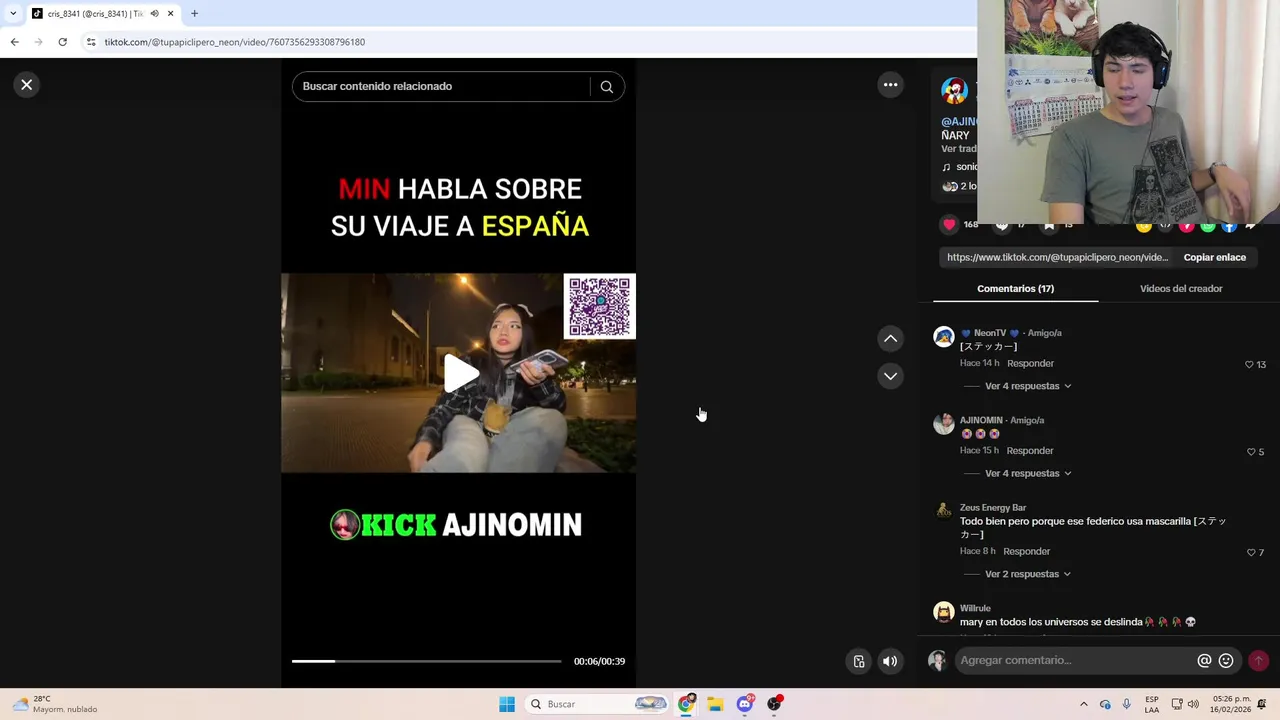Screen dimensions: 1280x720
Task: Close the cris_8341 browser tab
Action: coord(170,14)
